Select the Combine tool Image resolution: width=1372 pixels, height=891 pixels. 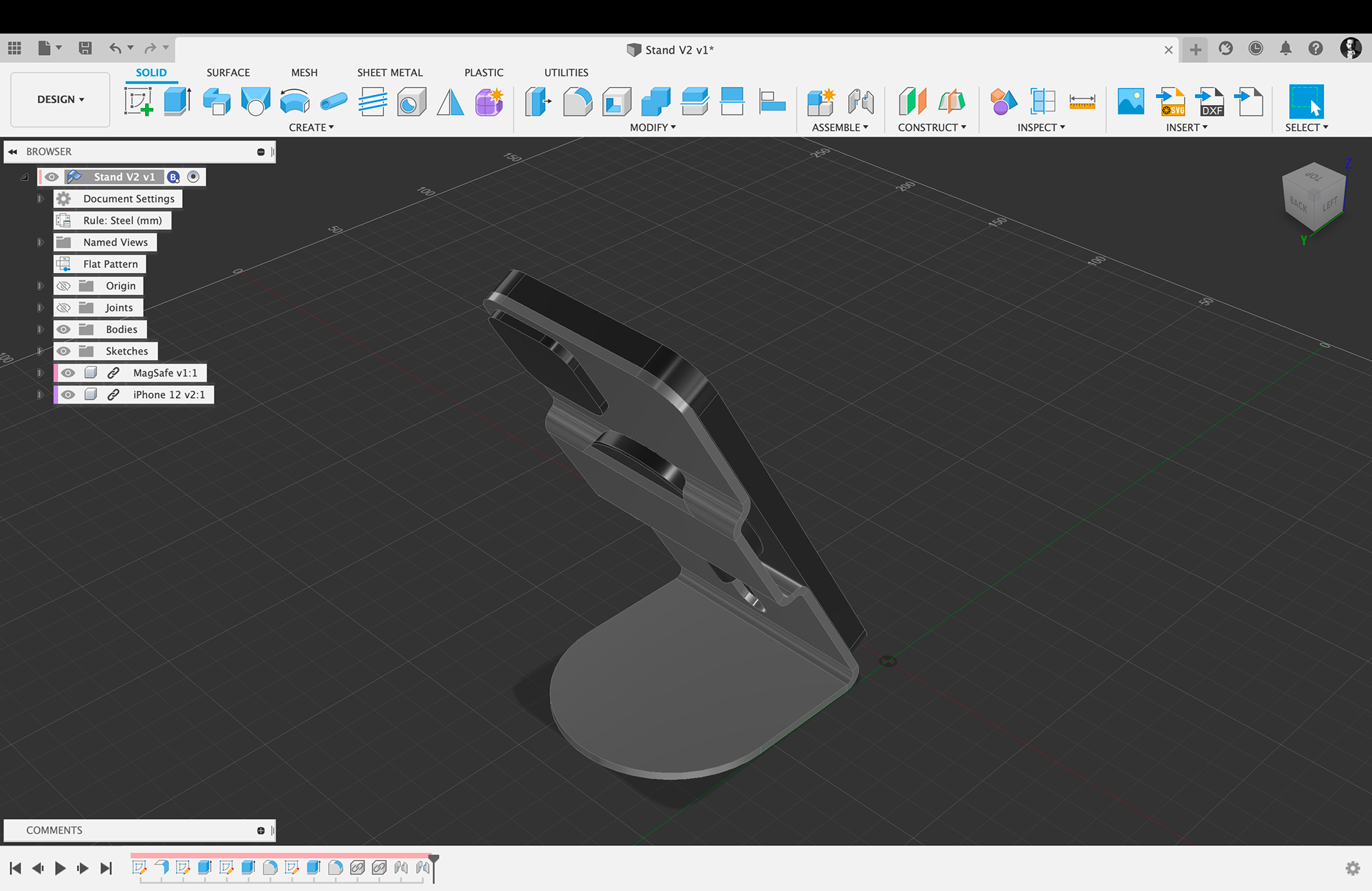point(655,101)
